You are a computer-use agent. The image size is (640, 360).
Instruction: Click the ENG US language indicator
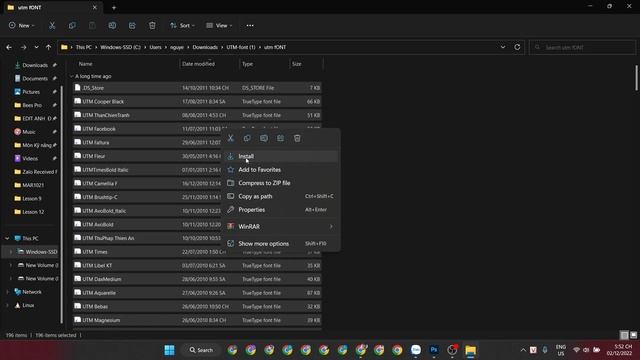(x=561, y=350)
